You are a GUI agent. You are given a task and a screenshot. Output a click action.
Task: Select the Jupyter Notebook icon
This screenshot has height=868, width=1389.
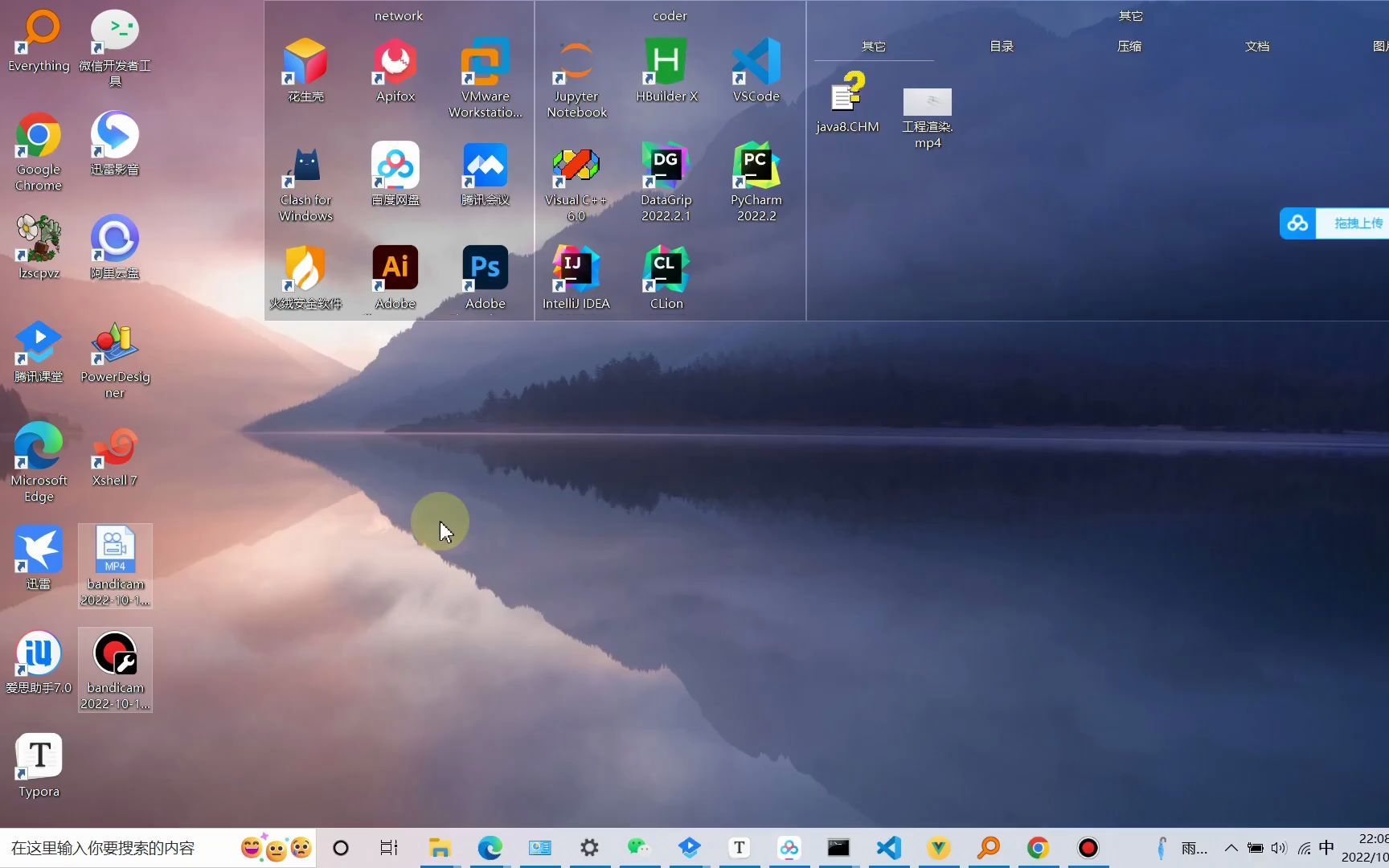576,79
